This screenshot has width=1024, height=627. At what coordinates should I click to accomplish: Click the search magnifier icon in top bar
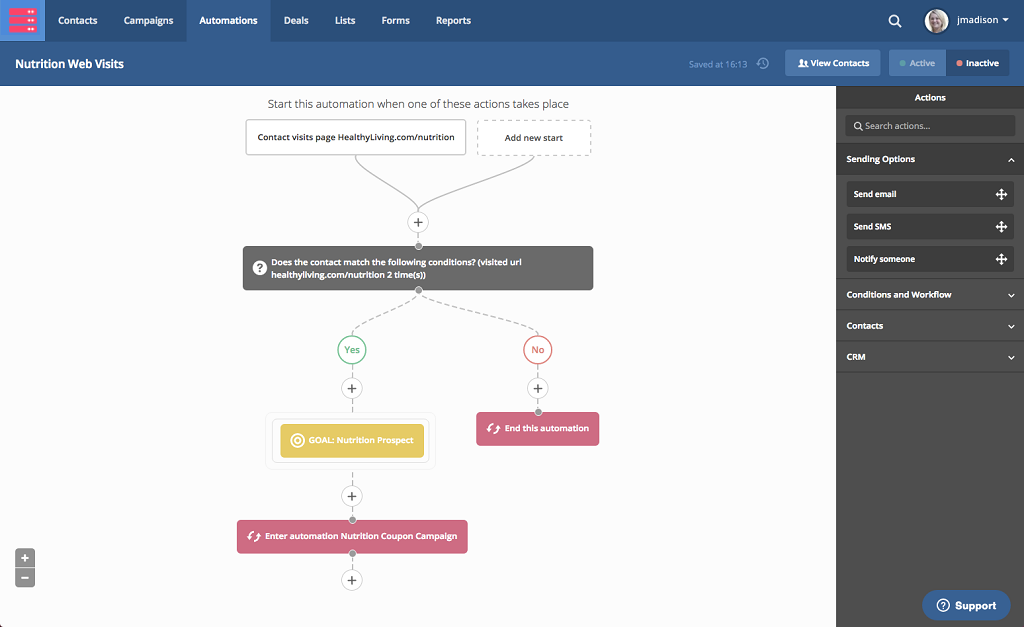895,21
